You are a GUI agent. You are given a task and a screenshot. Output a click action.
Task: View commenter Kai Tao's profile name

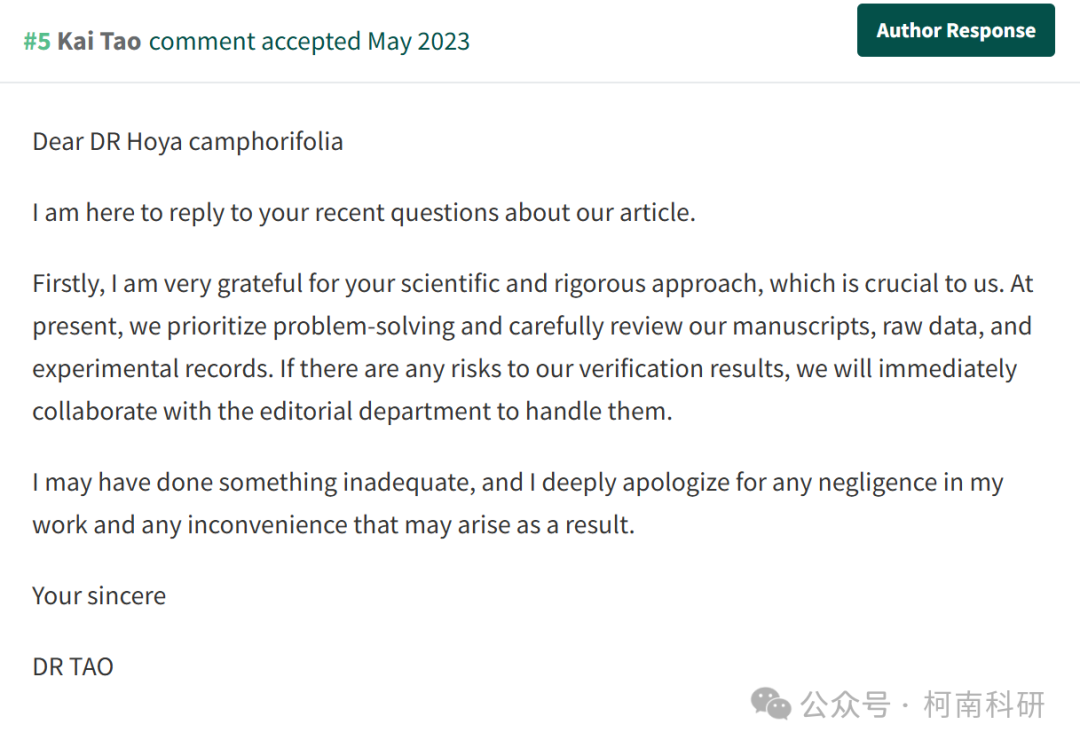(99, 41)
